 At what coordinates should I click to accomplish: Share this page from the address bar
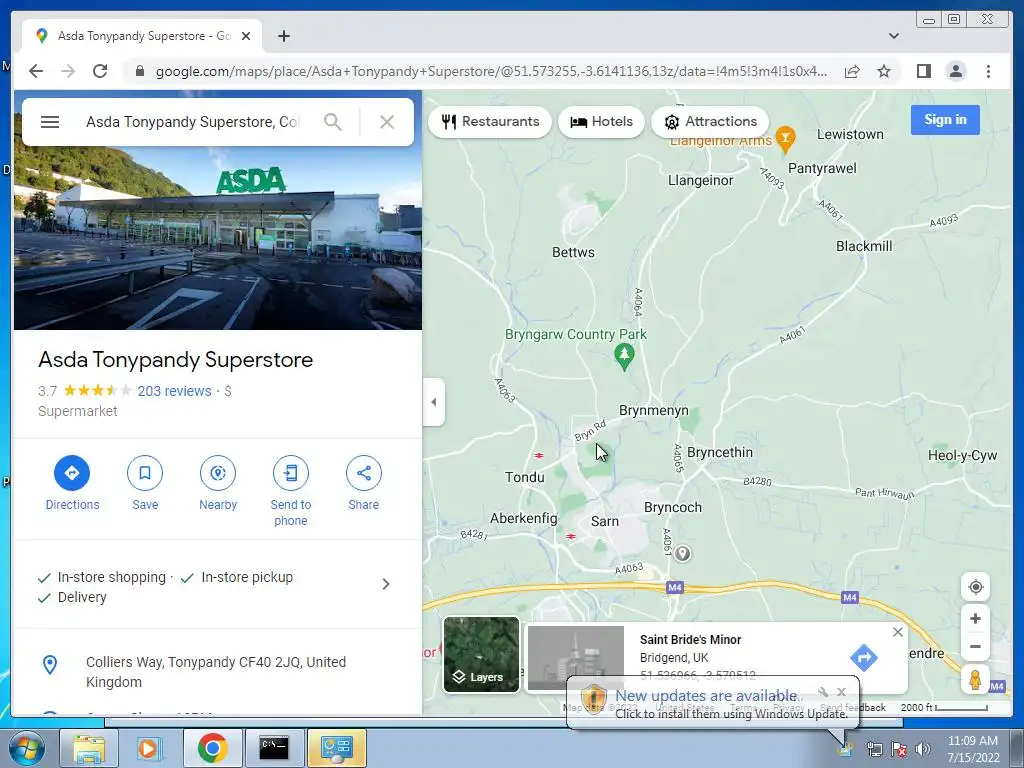tap(852, 71)
